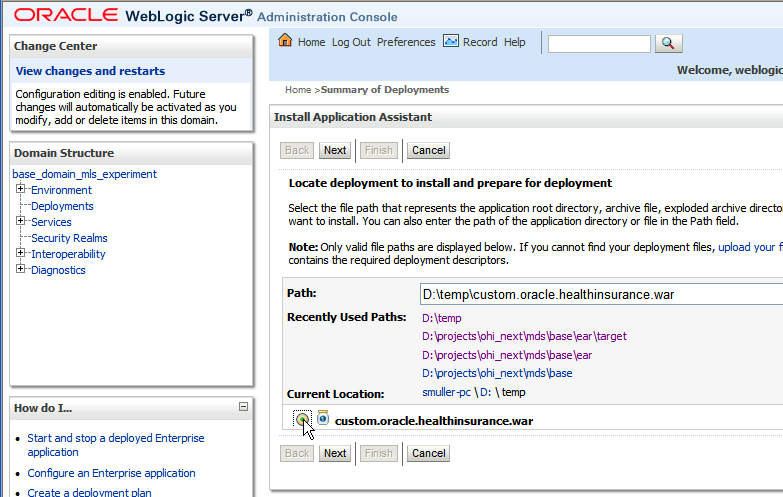Open Diagnostics in Domain Structure
783x497 pixels.
pyautogui.click(x=58, y=270)
